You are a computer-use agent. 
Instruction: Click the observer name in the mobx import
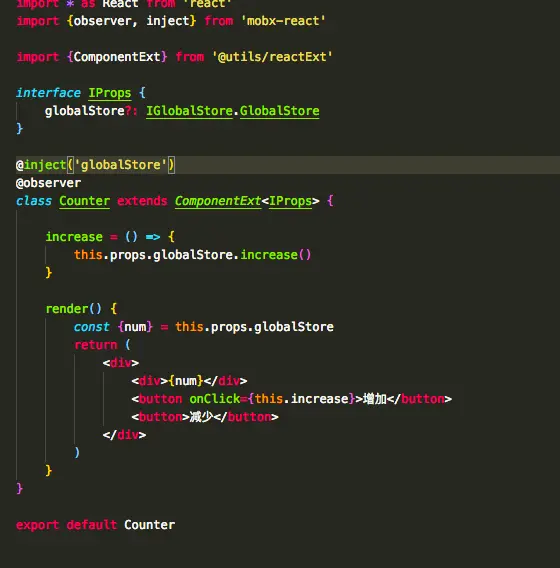[103, 21]
